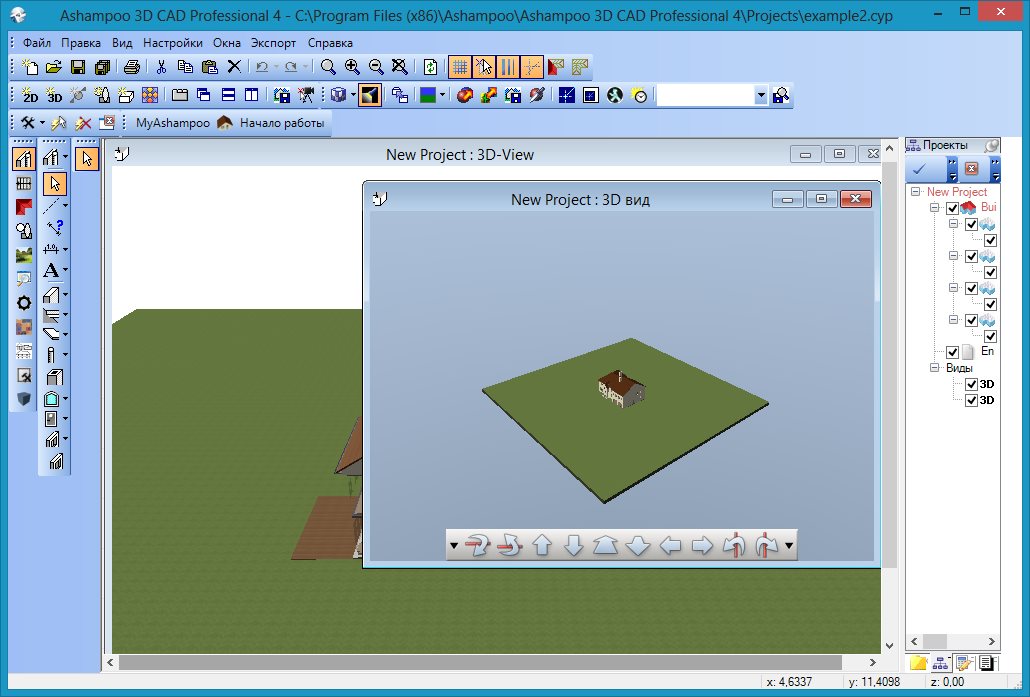The width and height of the screenshot is (1030, 697).
Task: Move the 3D view camera right with the arrow
Action: coord(702,545)
